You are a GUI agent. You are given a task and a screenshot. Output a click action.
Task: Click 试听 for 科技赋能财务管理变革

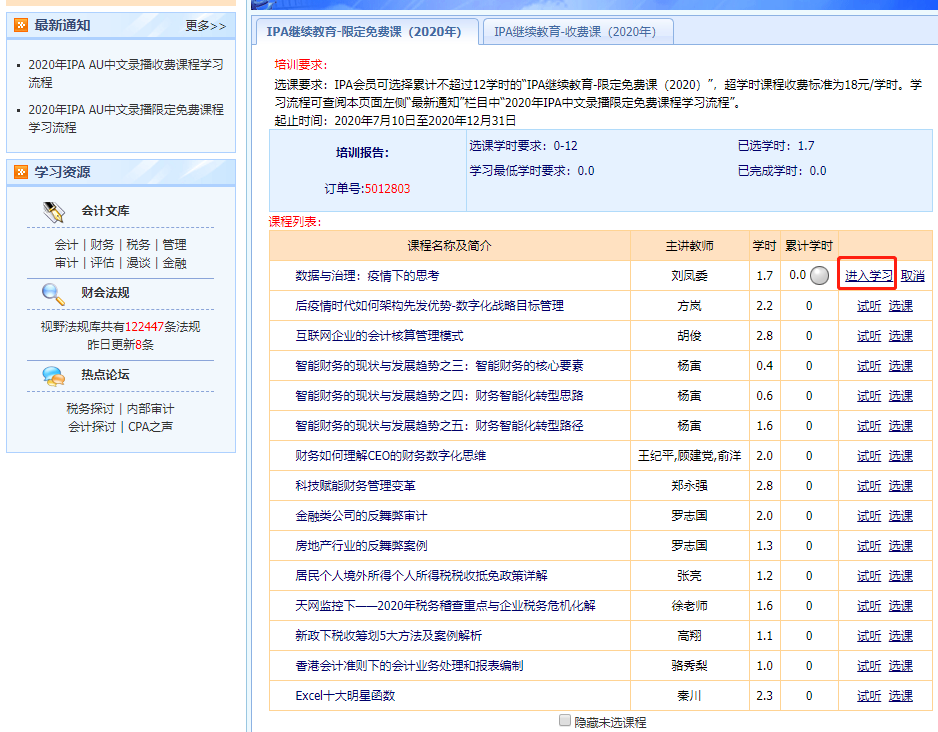(x=869, y=486)
